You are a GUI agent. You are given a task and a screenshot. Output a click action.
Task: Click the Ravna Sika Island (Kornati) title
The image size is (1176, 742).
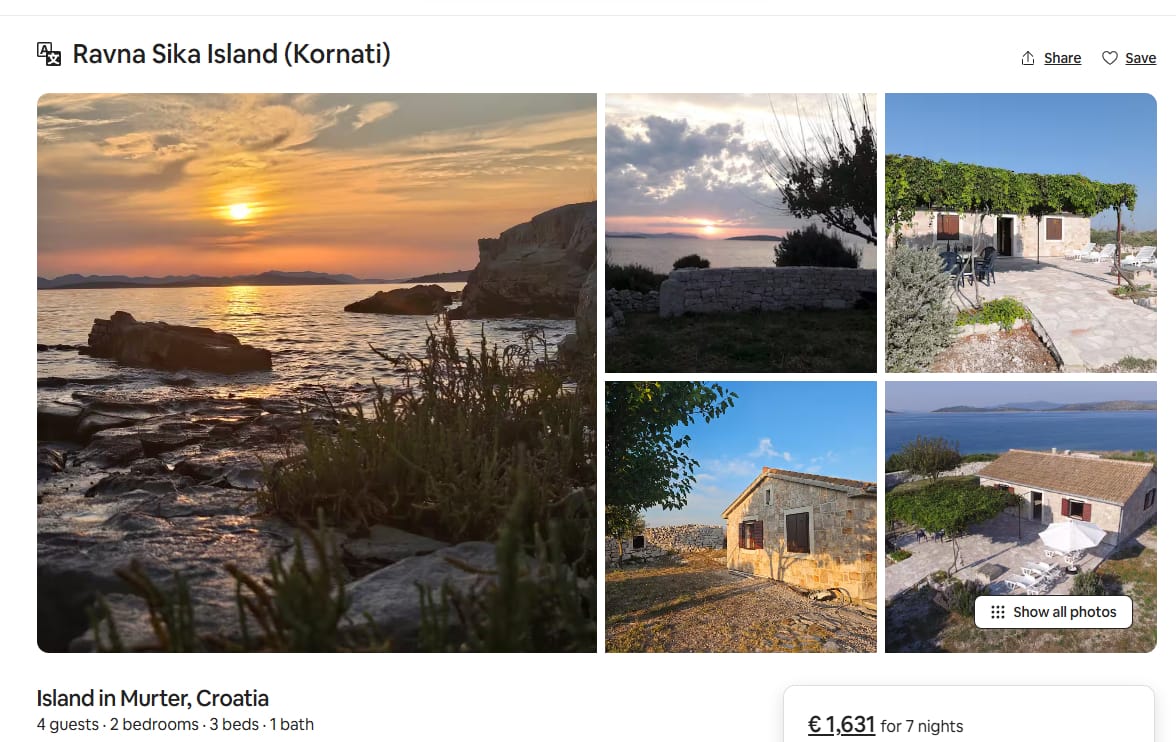point(231,54)
